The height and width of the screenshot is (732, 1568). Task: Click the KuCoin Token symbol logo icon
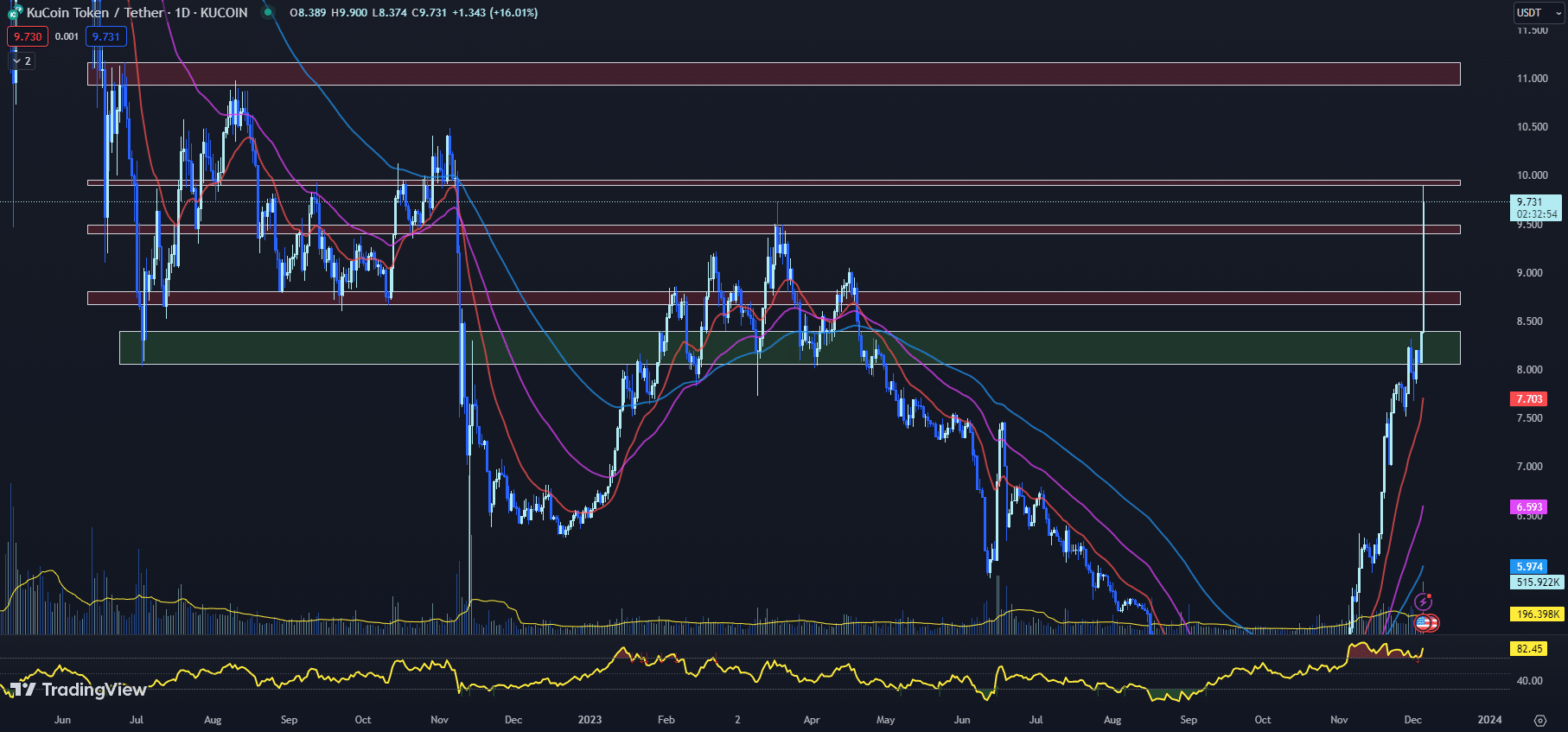click(15, 13)
